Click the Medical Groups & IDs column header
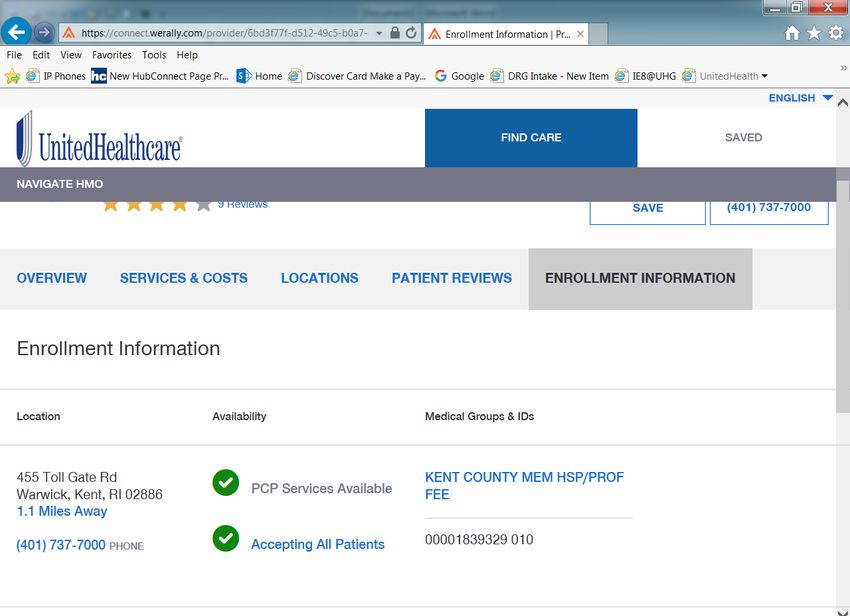The image size is (850, 616). click(479, 416)
